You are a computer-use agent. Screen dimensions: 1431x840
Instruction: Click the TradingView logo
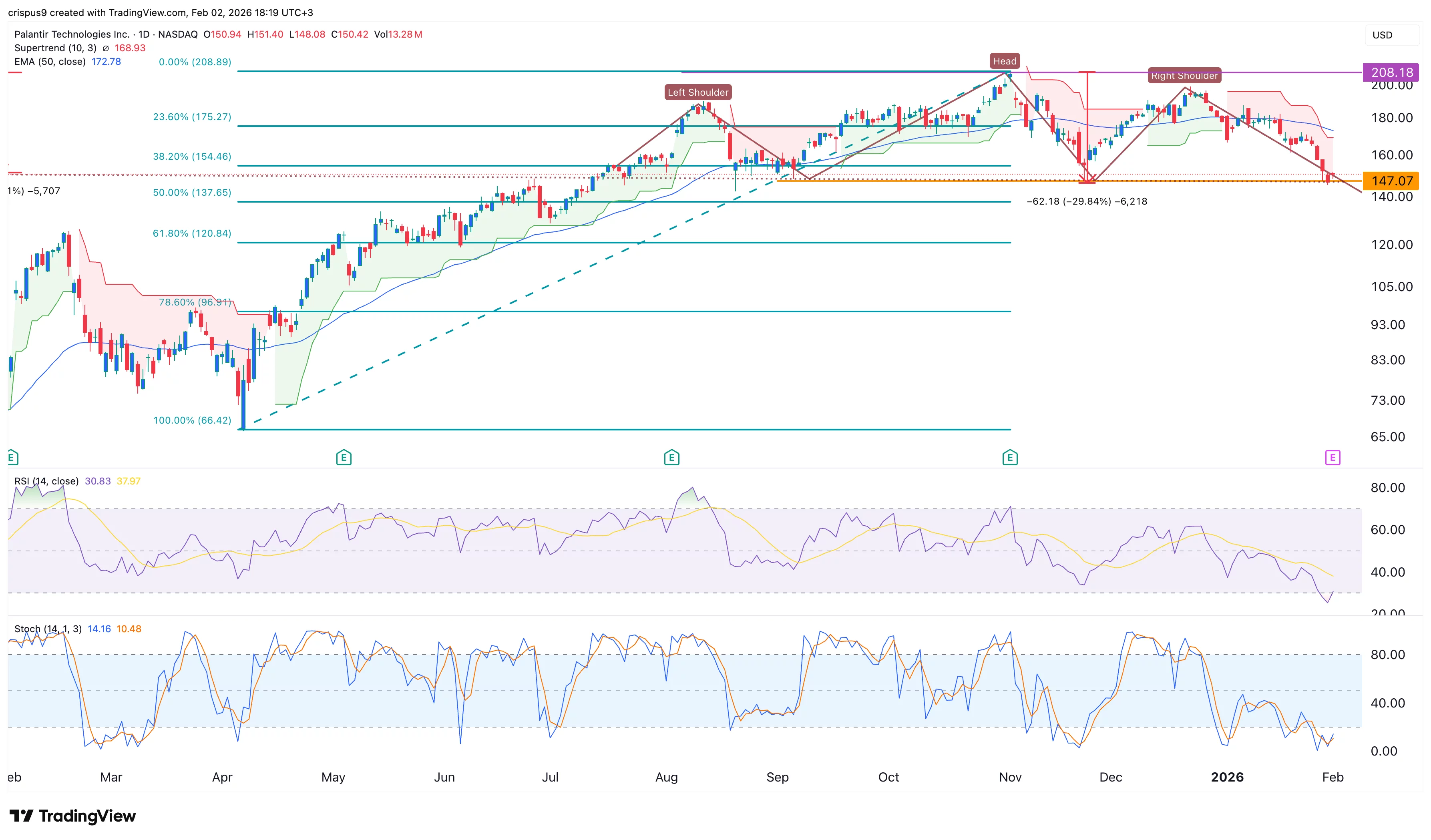pyautogui.click(x=73, y=816)
